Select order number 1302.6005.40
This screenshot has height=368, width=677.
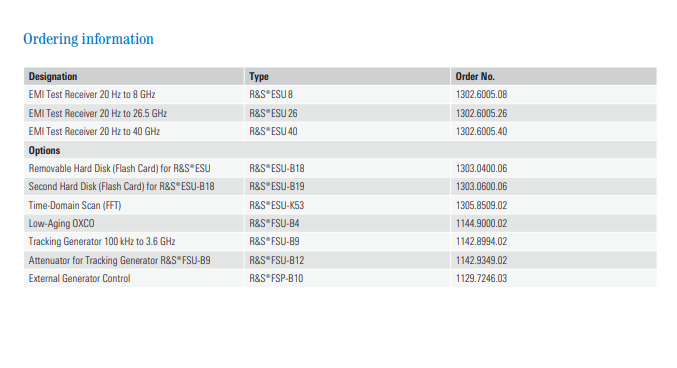coord(481,131)
